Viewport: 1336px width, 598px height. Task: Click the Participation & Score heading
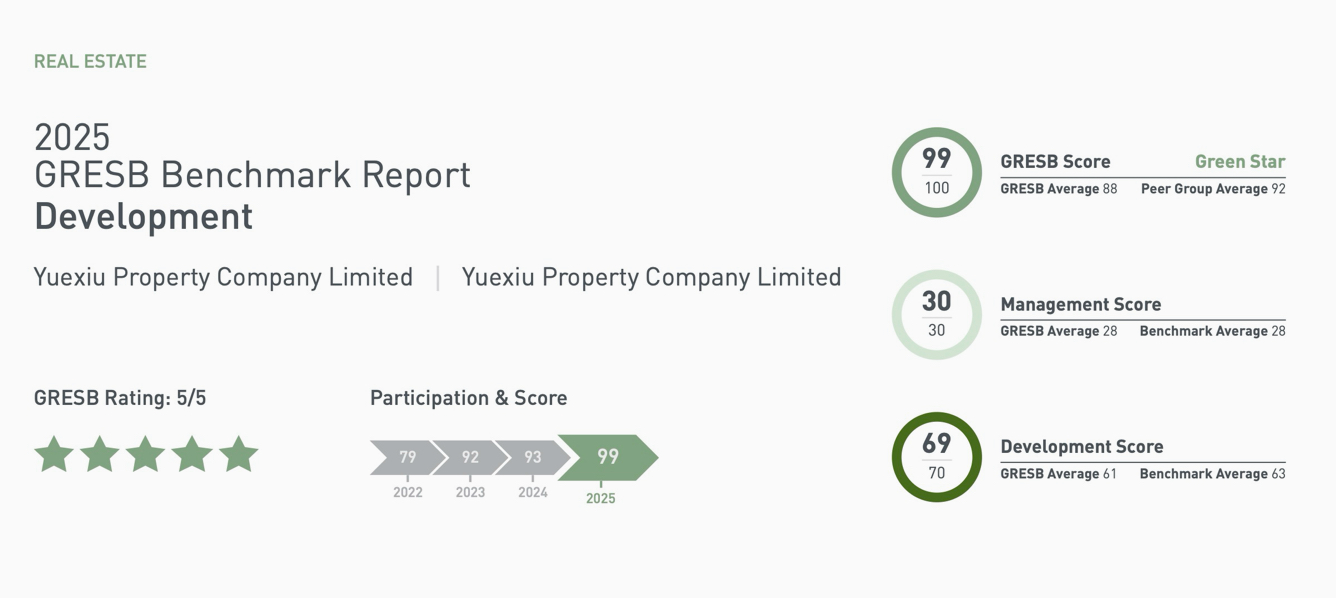click(x=468, y=398)
